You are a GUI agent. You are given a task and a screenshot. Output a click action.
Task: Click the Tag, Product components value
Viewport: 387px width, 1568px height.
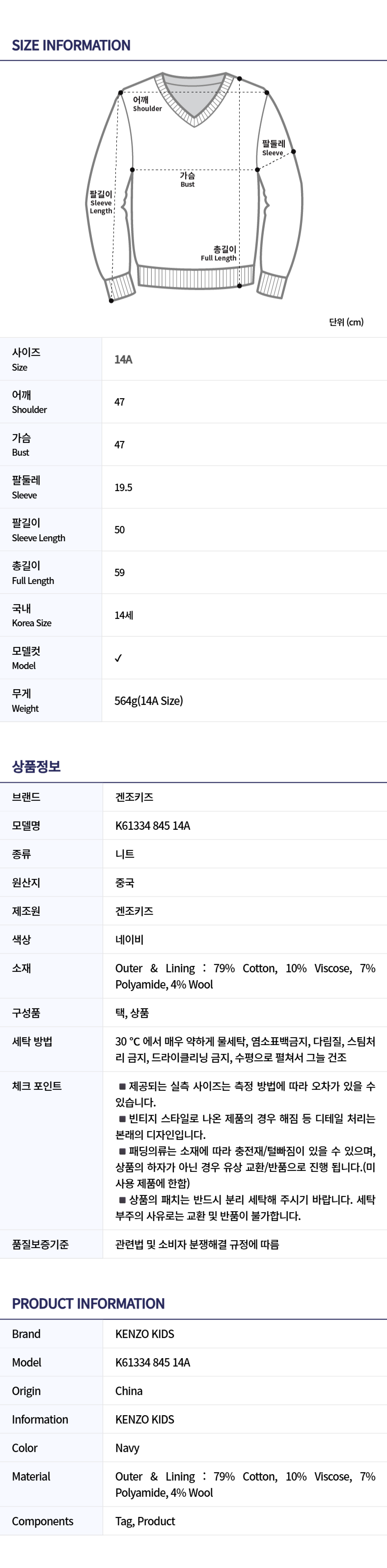click(x=145, y=1520)
